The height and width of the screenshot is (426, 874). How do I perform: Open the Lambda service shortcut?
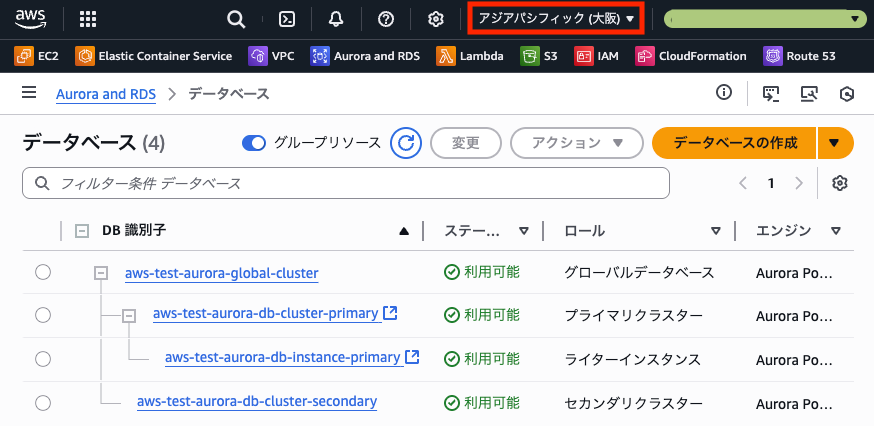(470, 56)
